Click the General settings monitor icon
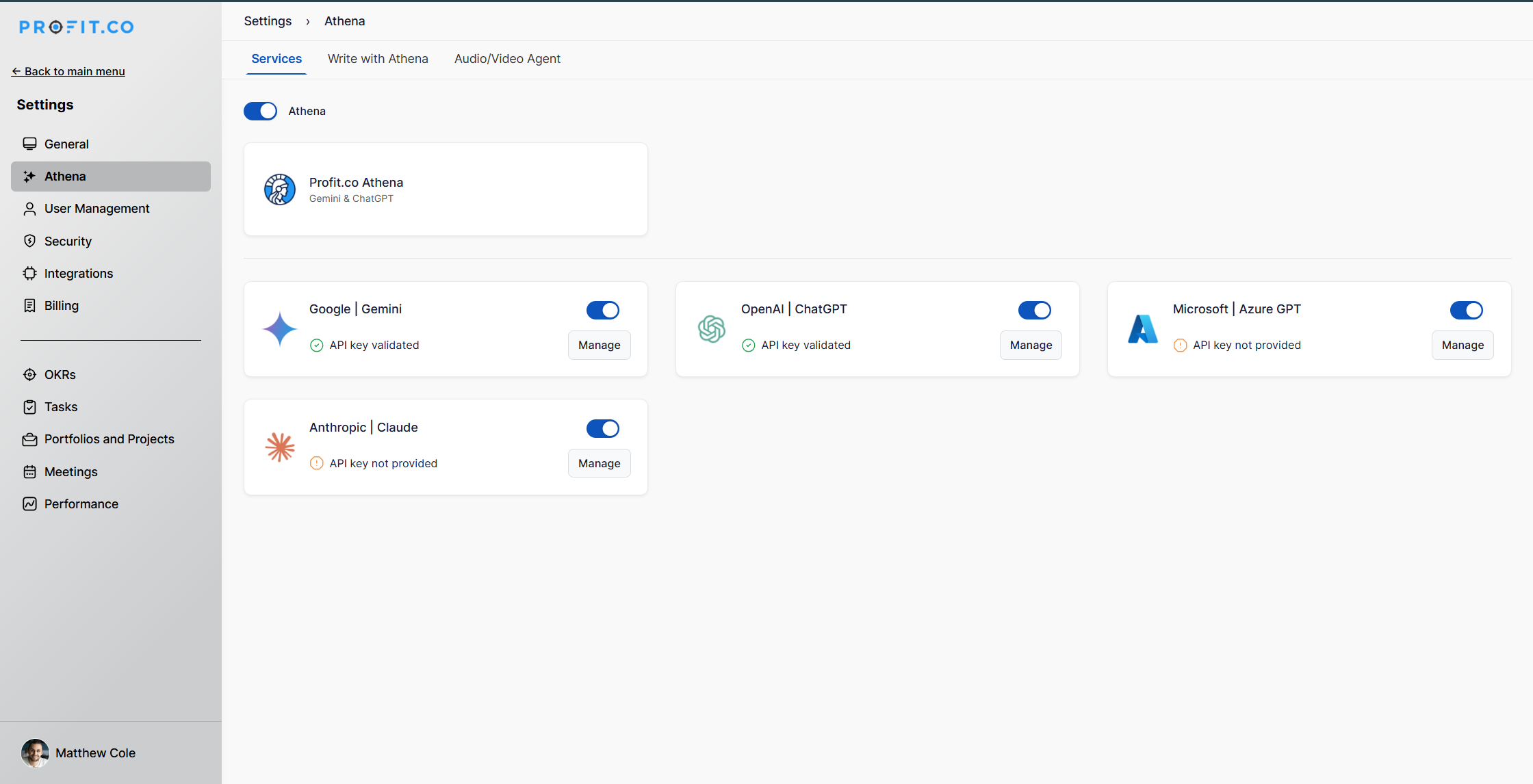Image resolution: width=1533 pixels, height=784 pixels. tap(29, 144)
